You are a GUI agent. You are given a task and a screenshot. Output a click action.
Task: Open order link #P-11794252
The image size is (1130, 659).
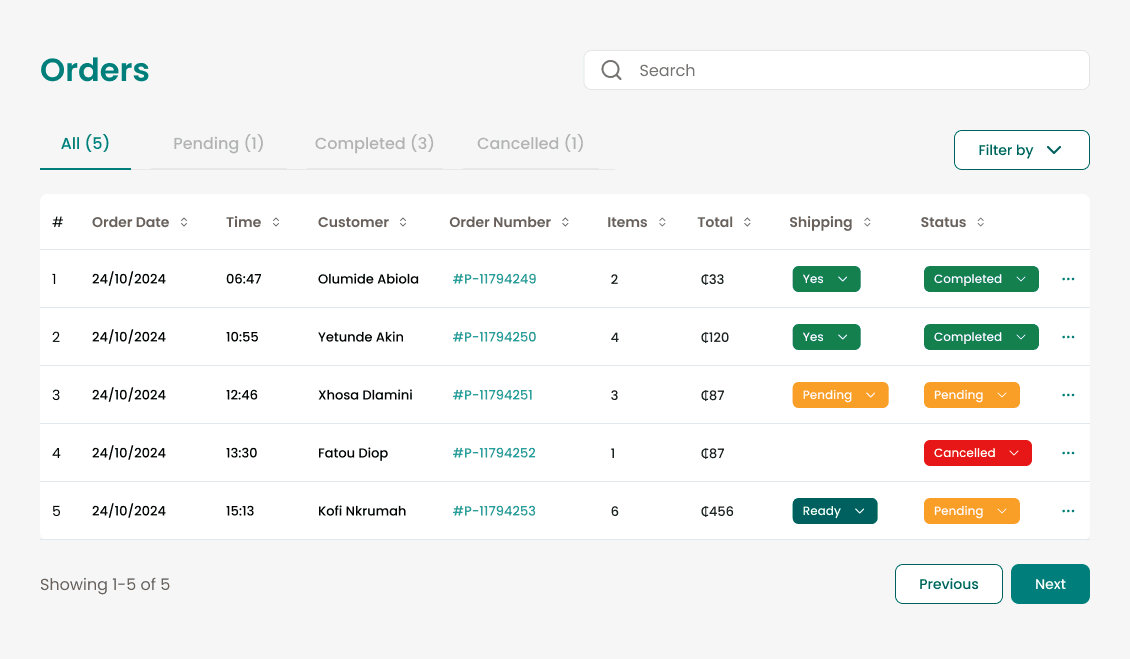(x=494, y=453)
